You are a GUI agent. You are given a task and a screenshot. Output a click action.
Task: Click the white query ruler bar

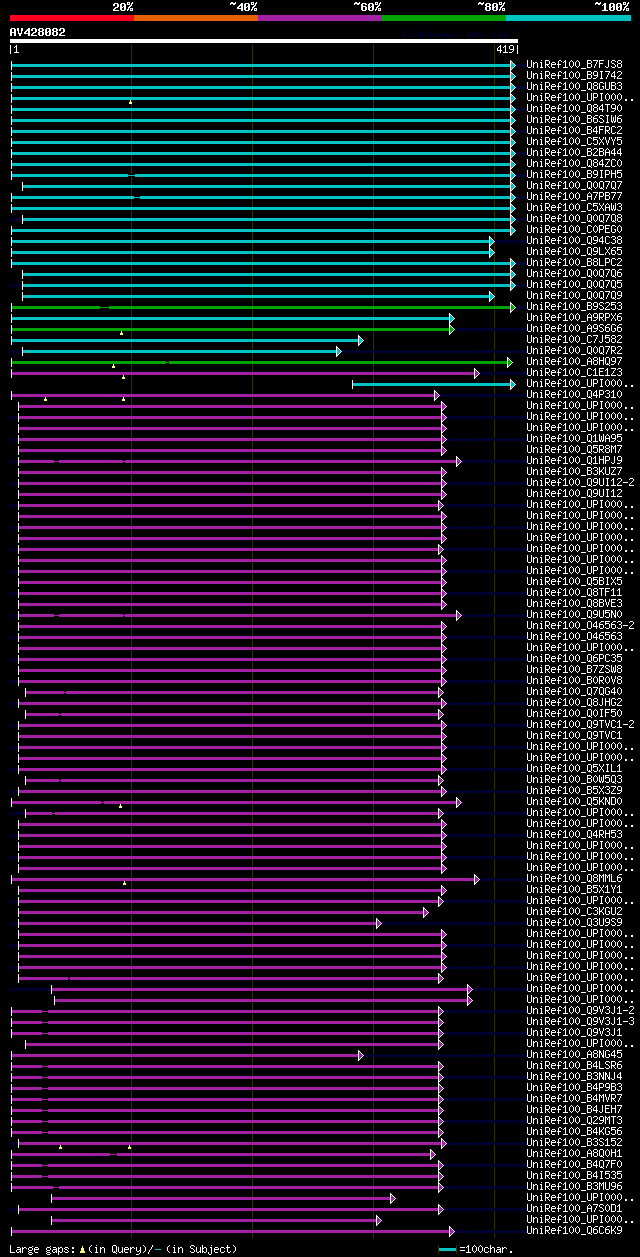[264, 41]
